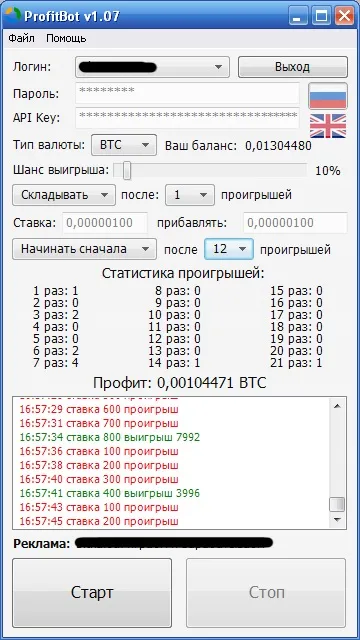The height and width of the screenshot is (640, 360).
Task: Click the balance value 0,01304480
Action: tap(278, 146)
